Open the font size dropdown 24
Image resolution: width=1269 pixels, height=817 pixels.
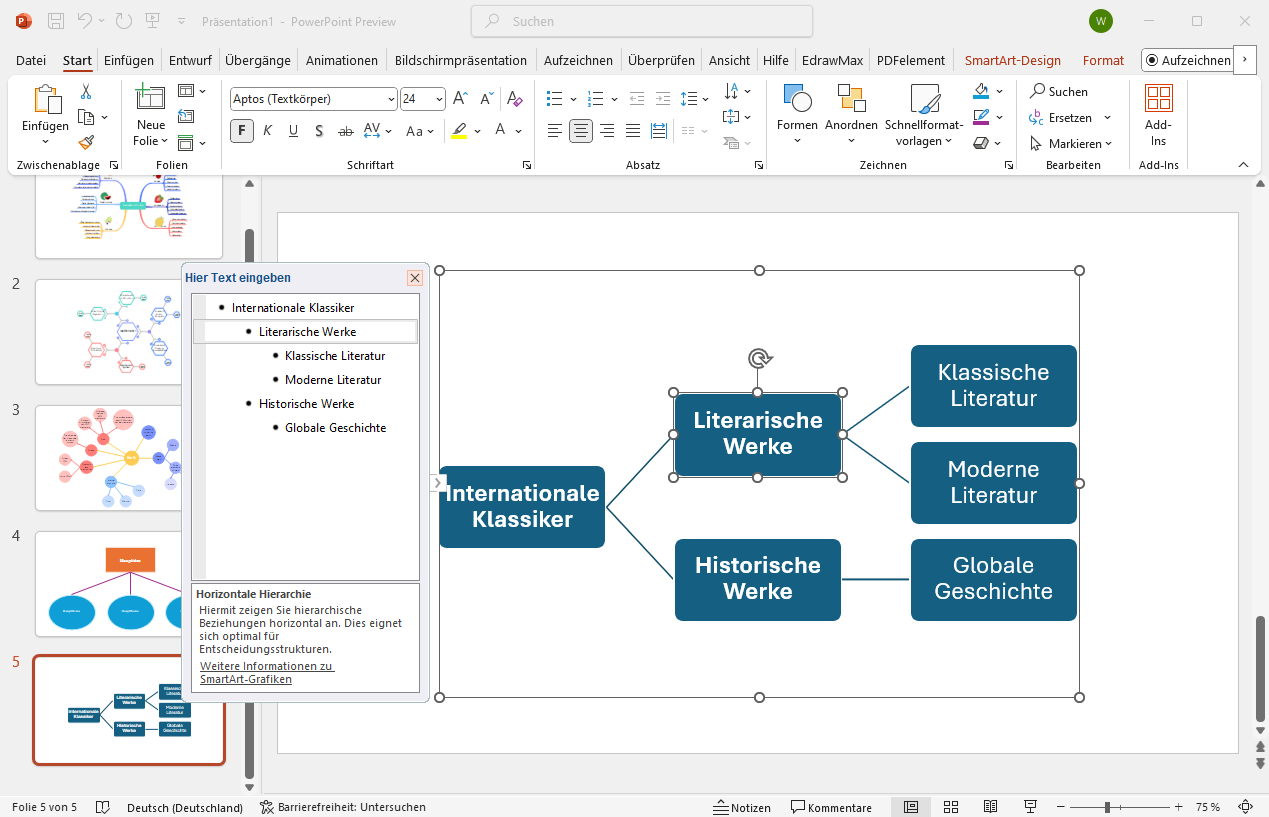click(x=439, y=99)
